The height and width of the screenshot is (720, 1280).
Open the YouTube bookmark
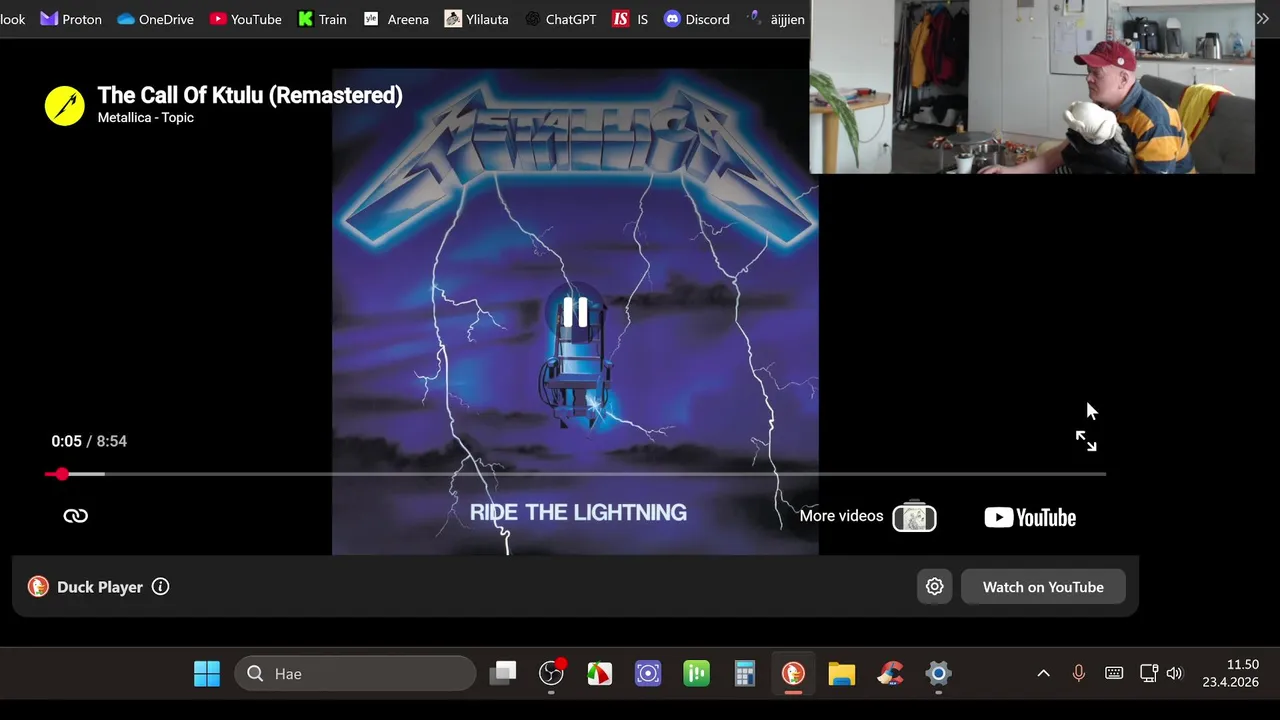coord(246,19)
